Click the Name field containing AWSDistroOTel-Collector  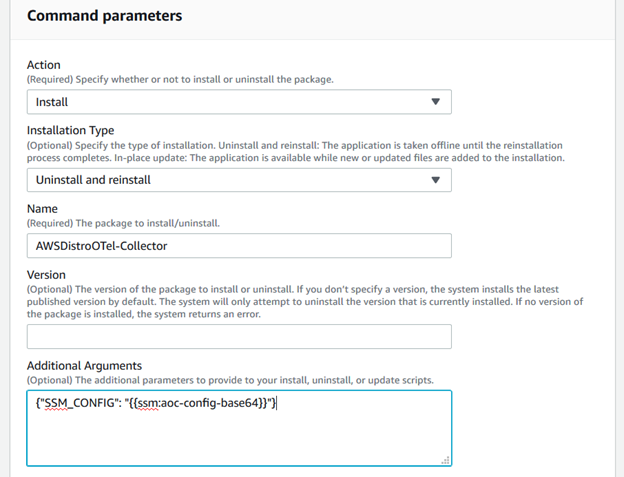(x=238, y=246)
